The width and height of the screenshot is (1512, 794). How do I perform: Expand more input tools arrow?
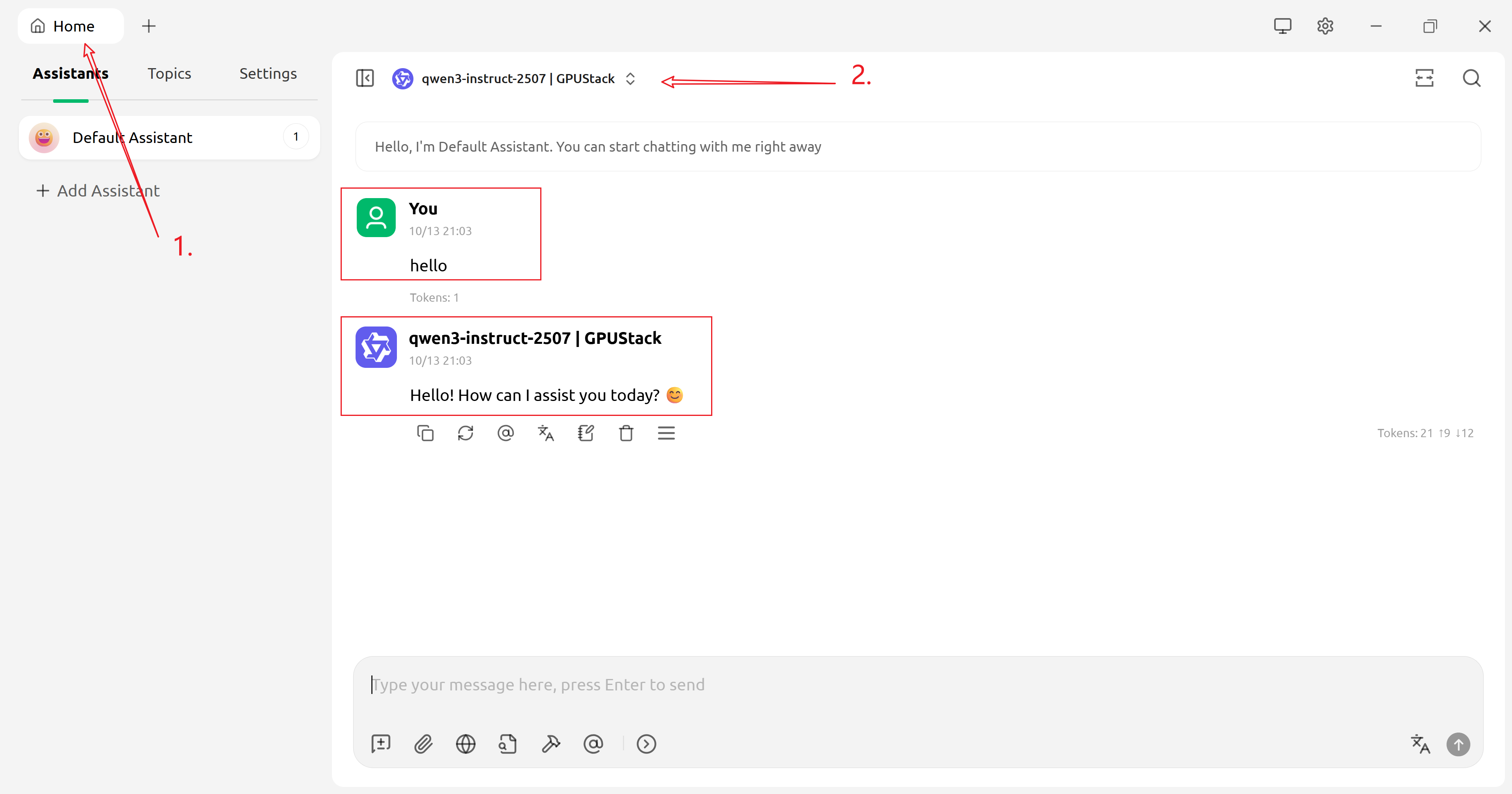tap(646, 744)
